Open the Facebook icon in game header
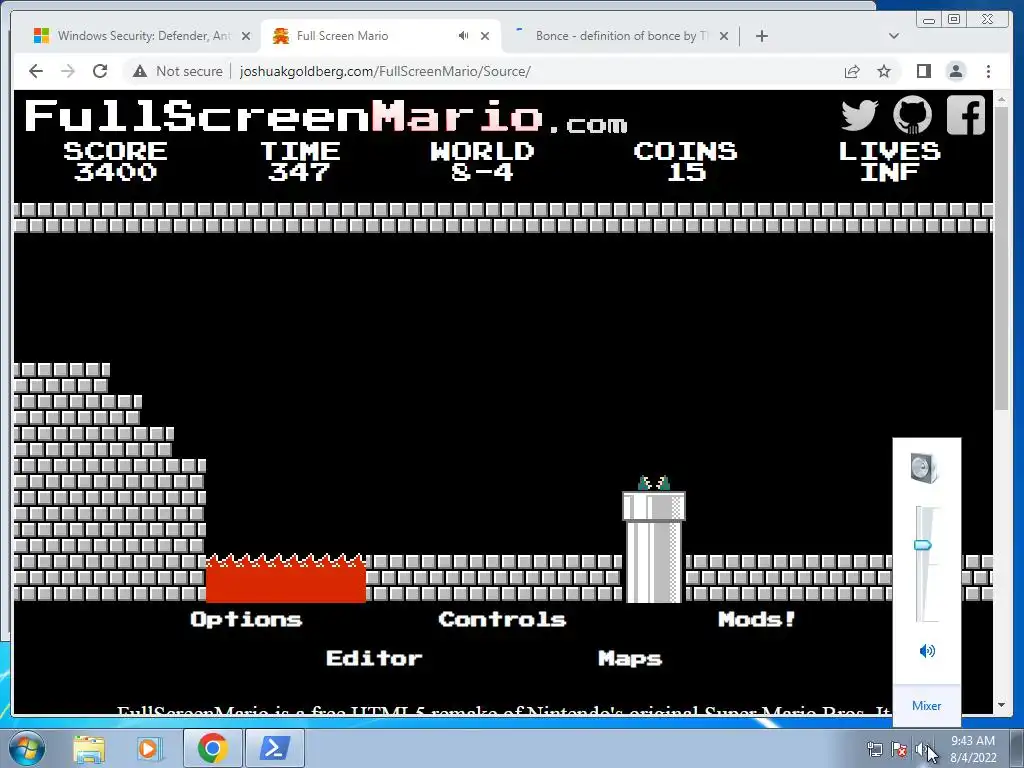The width and height of the screenshot is (1024, 768). [x=965, y=116]
